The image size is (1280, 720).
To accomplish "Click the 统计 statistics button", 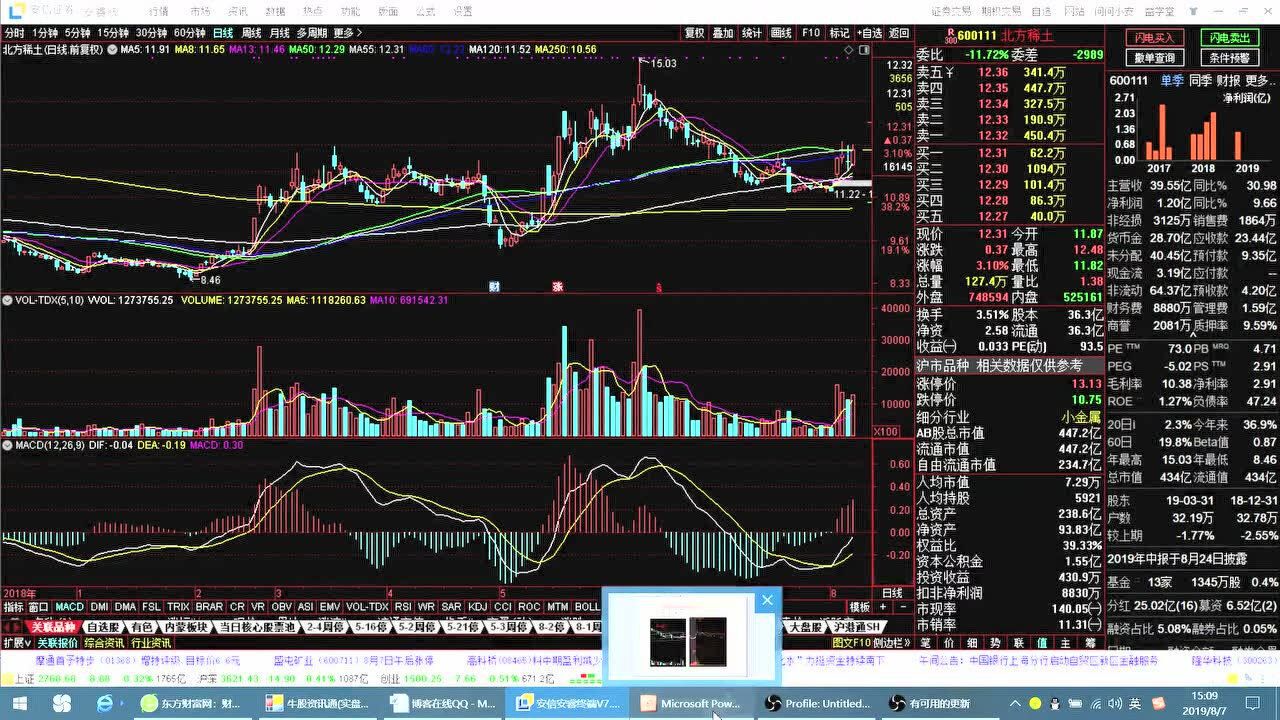I will click(752, 33).
